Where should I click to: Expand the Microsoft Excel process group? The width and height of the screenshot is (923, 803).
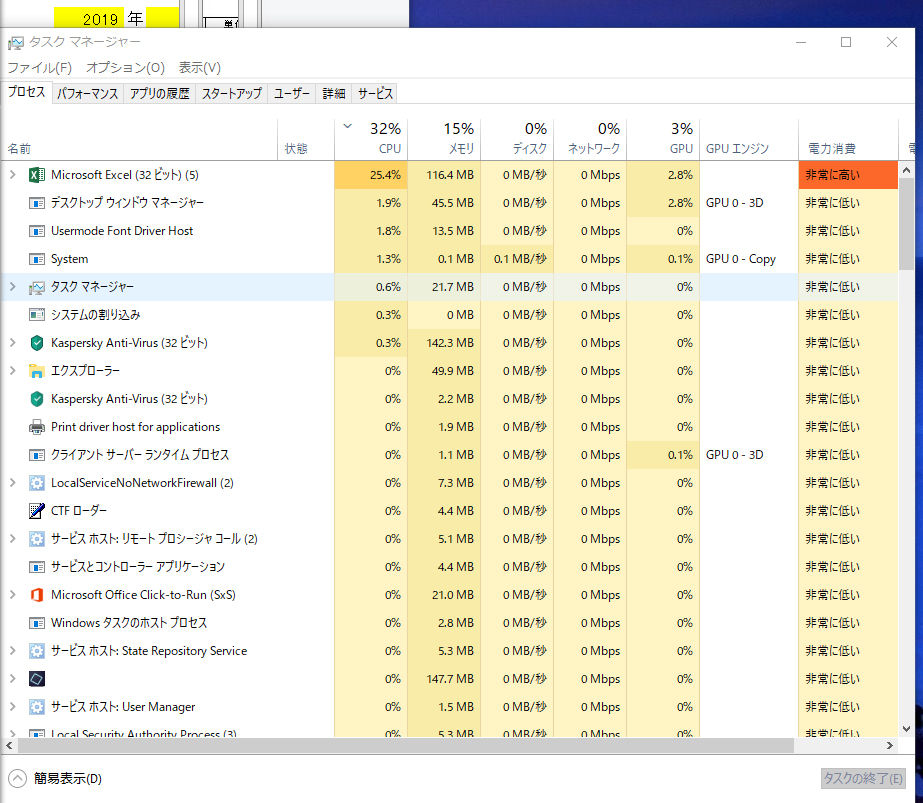[12, 175]
